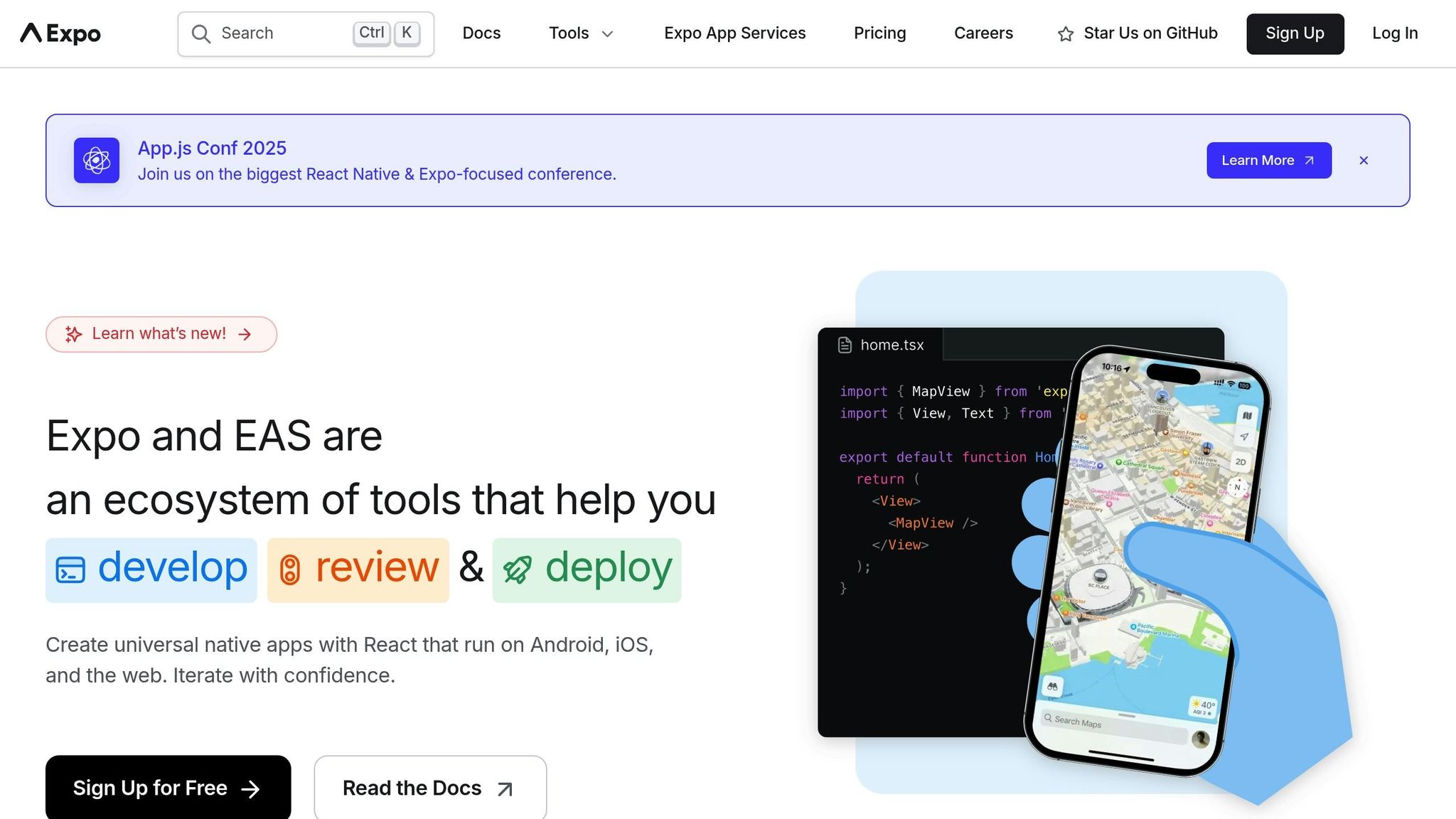Click the Learn what's new! pill
This screenshot has height=819, width=1456.
pos(161,334)
